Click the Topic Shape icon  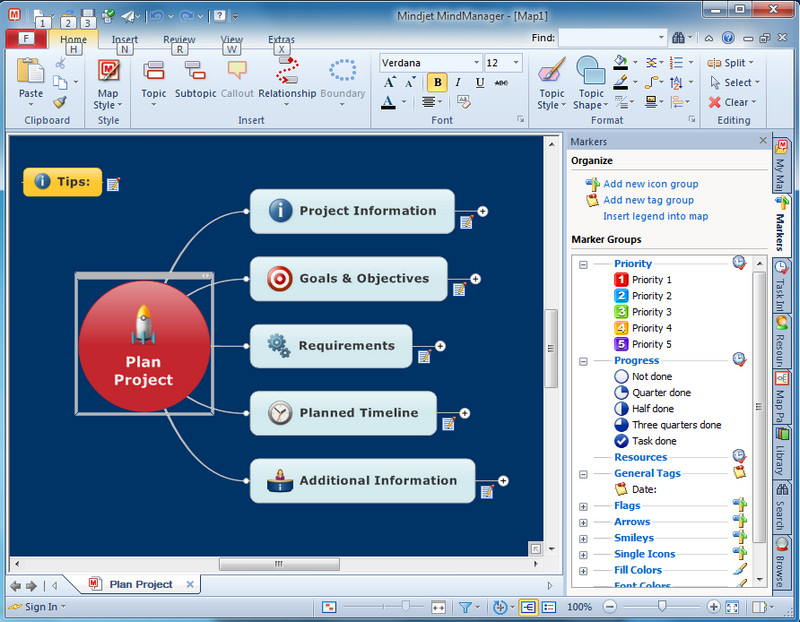pos(590,72)
